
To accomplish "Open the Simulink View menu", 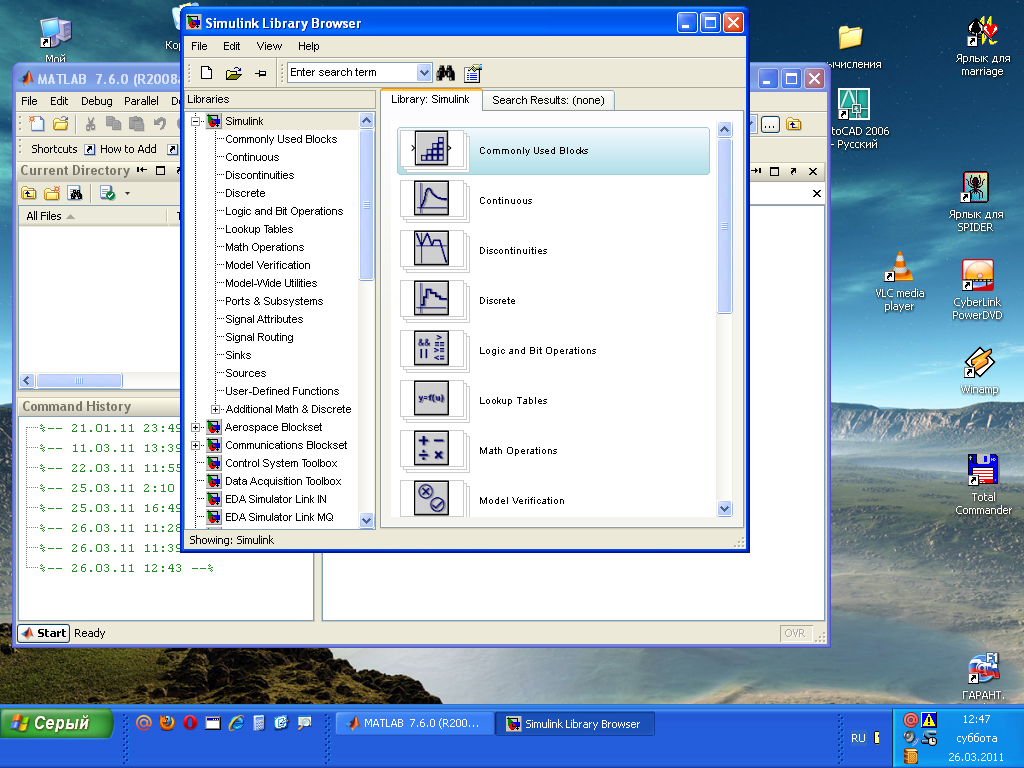I will [x=269, y=46].
